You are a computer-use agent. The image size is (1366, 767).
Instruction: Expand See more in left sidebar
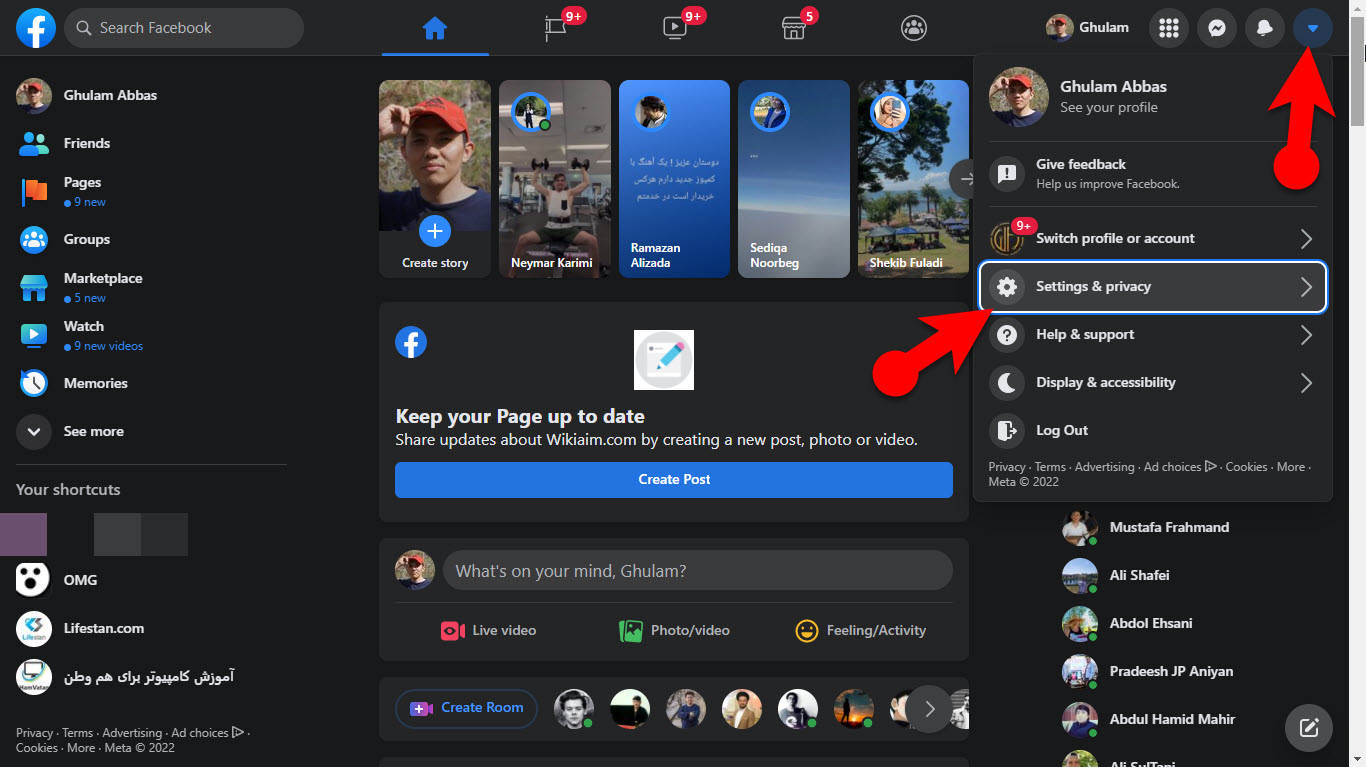(x=93, y=431)
